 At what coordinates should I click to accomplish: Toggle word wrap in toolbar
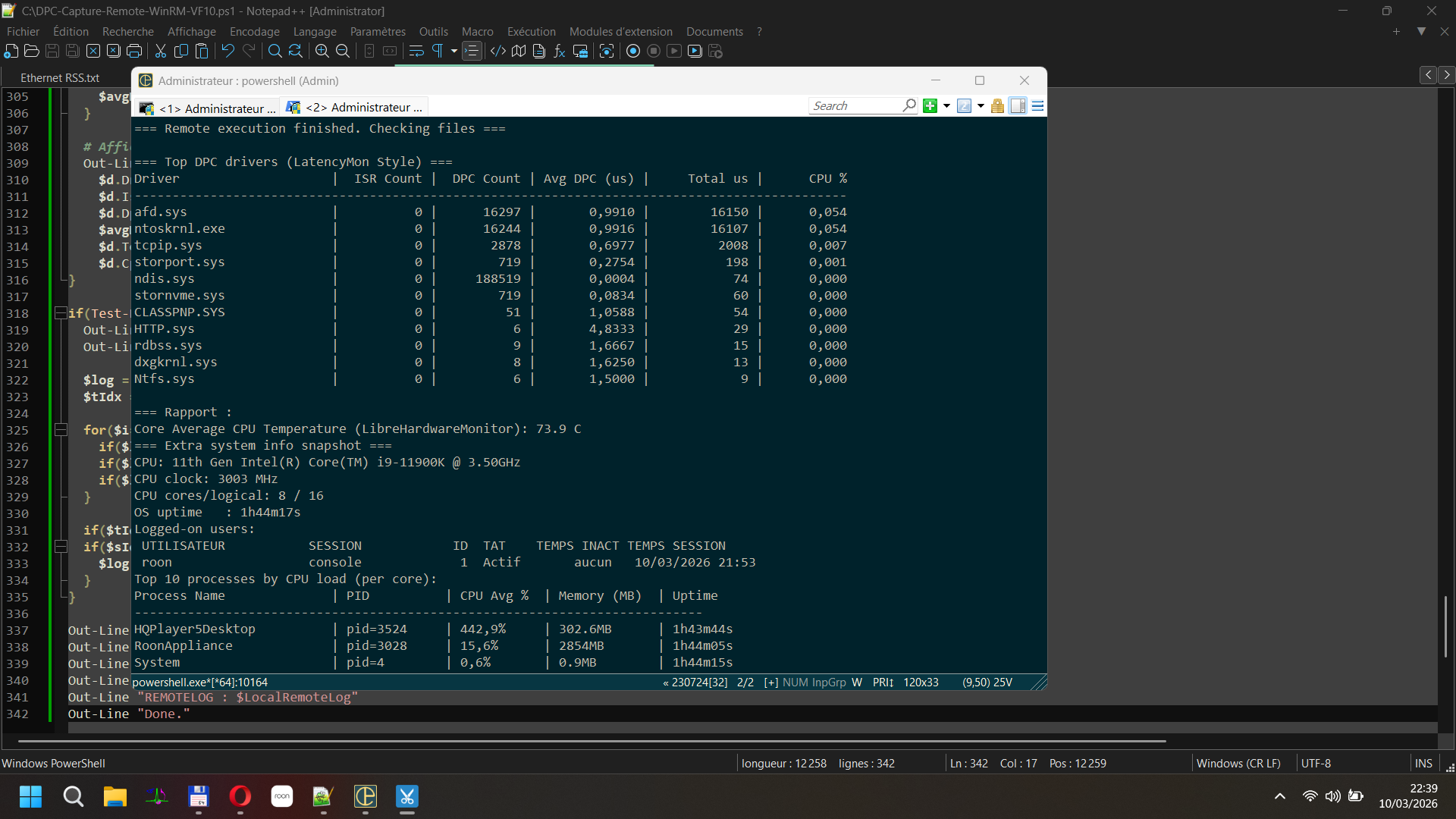(x=416, y=52)
